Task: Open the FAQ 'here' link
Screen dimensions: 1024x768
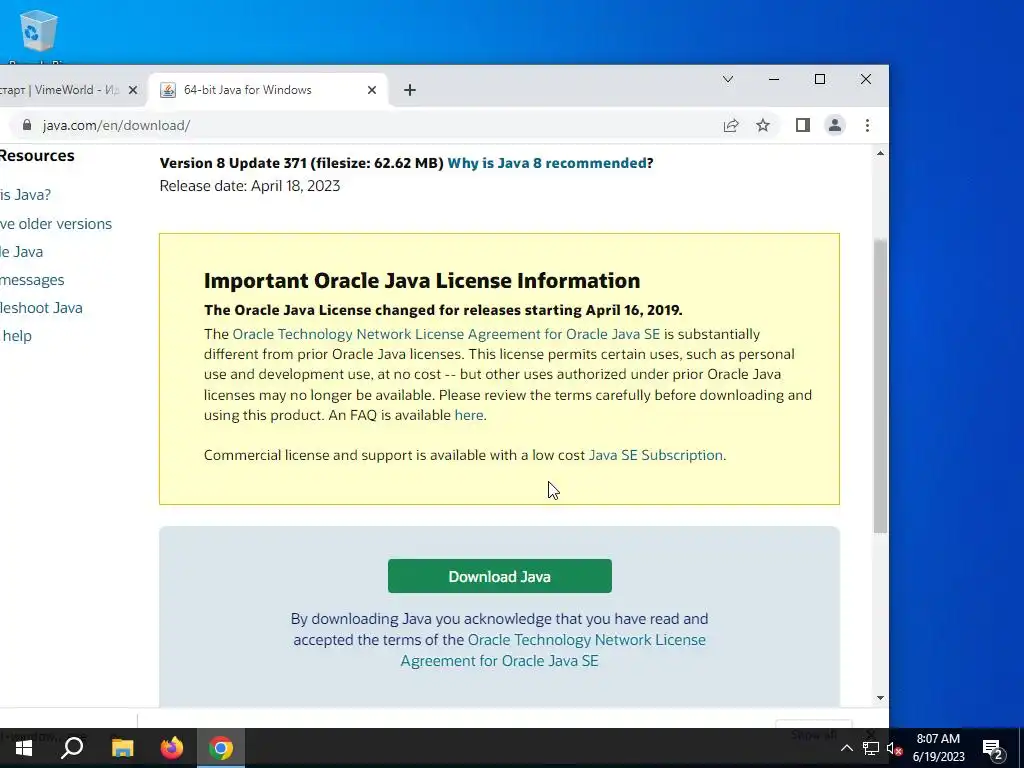Action: click(469, 415)
